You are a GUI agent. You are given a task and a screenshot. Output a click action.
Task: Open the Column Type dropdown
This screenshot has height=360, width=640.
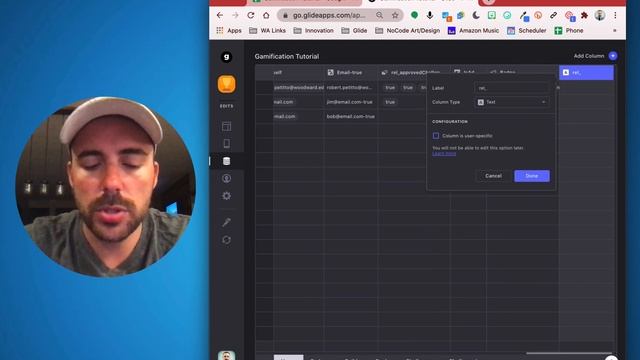(512, 102)
